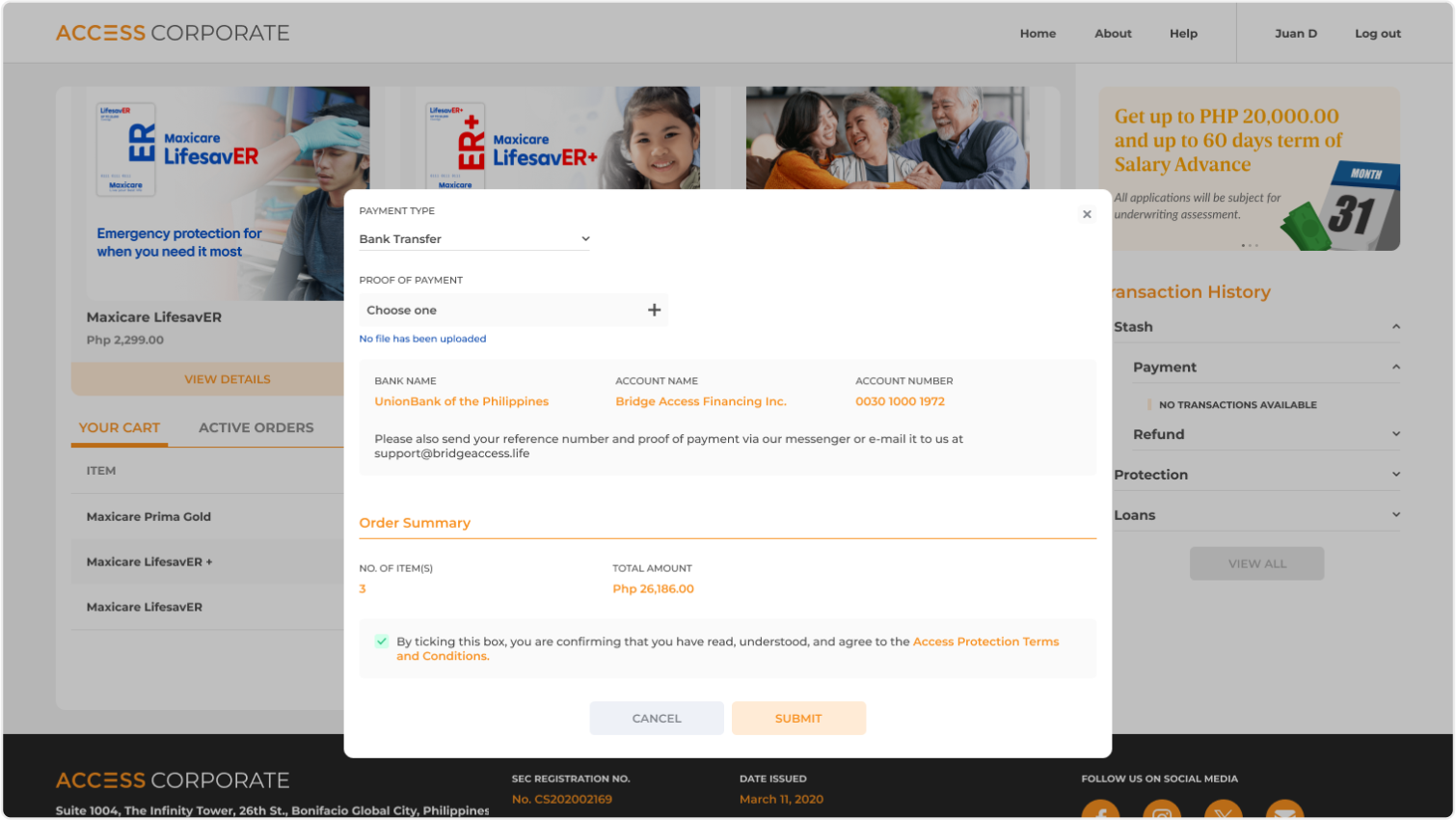Viewport: 1456px width, 820px height.
Task: Open the Access Protection Terms and Conditions link
Action: tap(985, 642)
